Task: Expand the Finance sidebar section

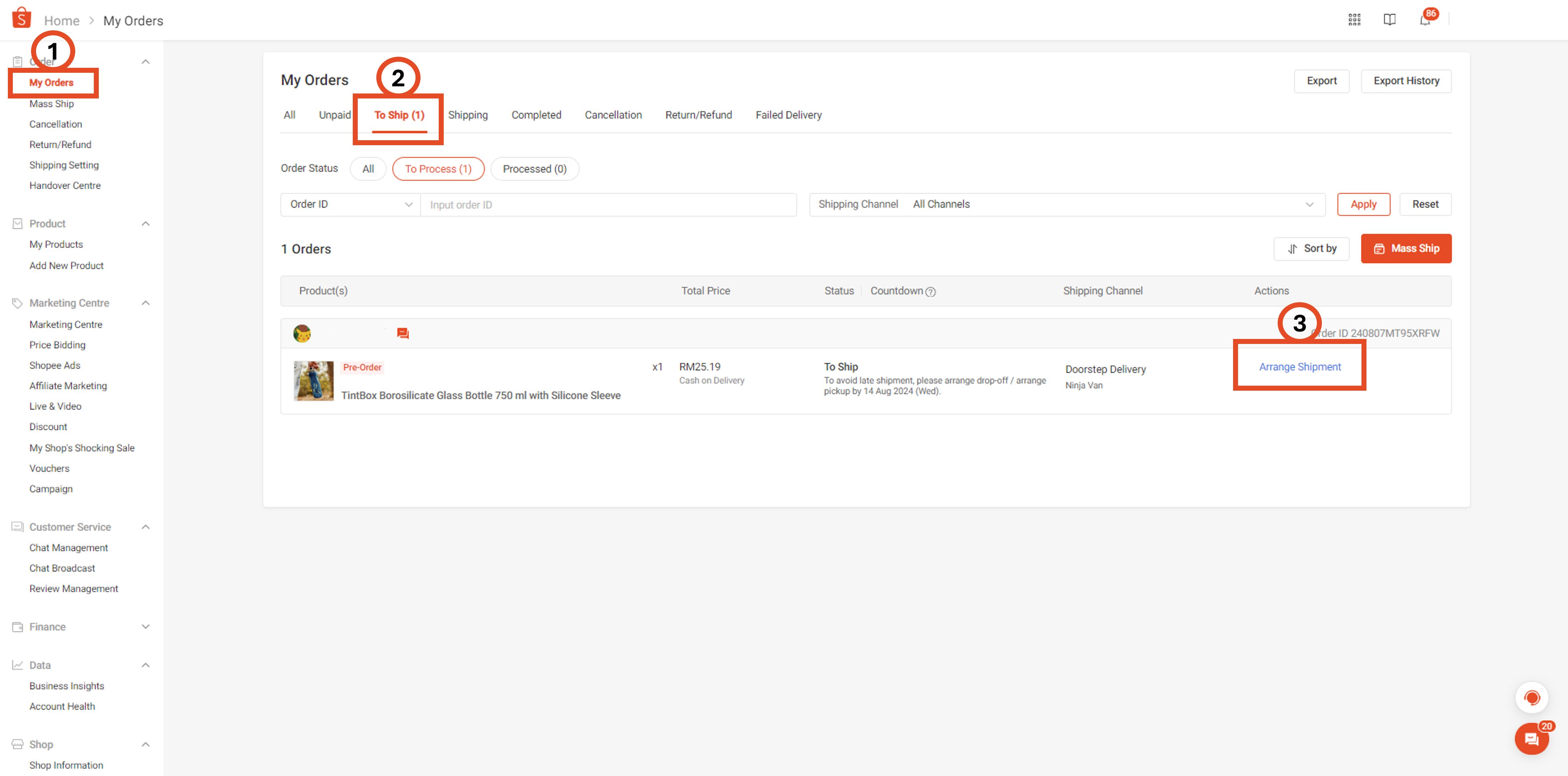Action: pos(146,627)
